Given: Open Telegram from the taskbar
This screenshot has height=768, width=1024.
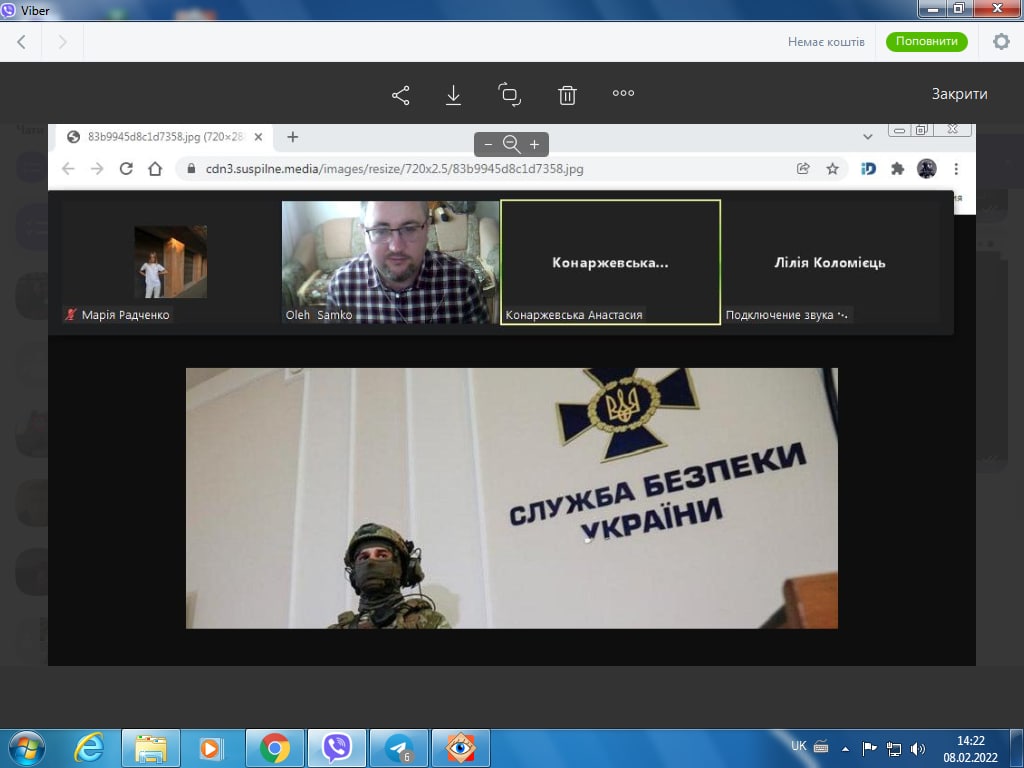Looking at the screenshot, I should (399, 748).
